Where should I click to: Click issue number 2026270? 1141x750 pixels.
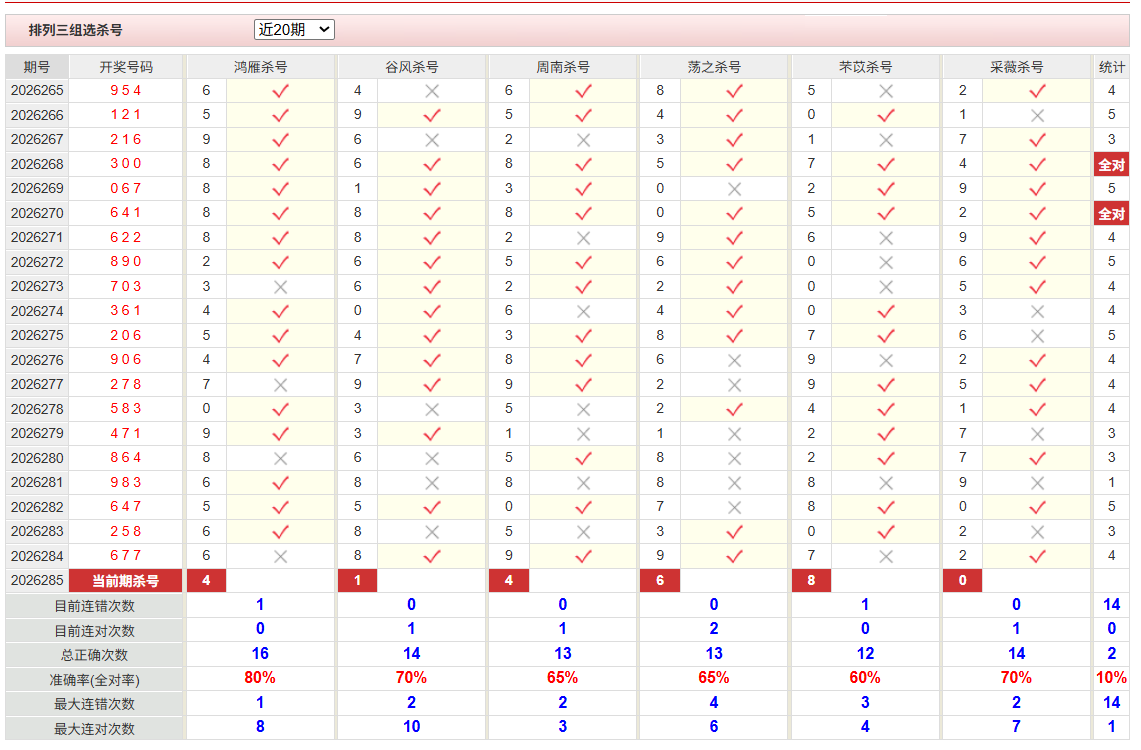37,213
